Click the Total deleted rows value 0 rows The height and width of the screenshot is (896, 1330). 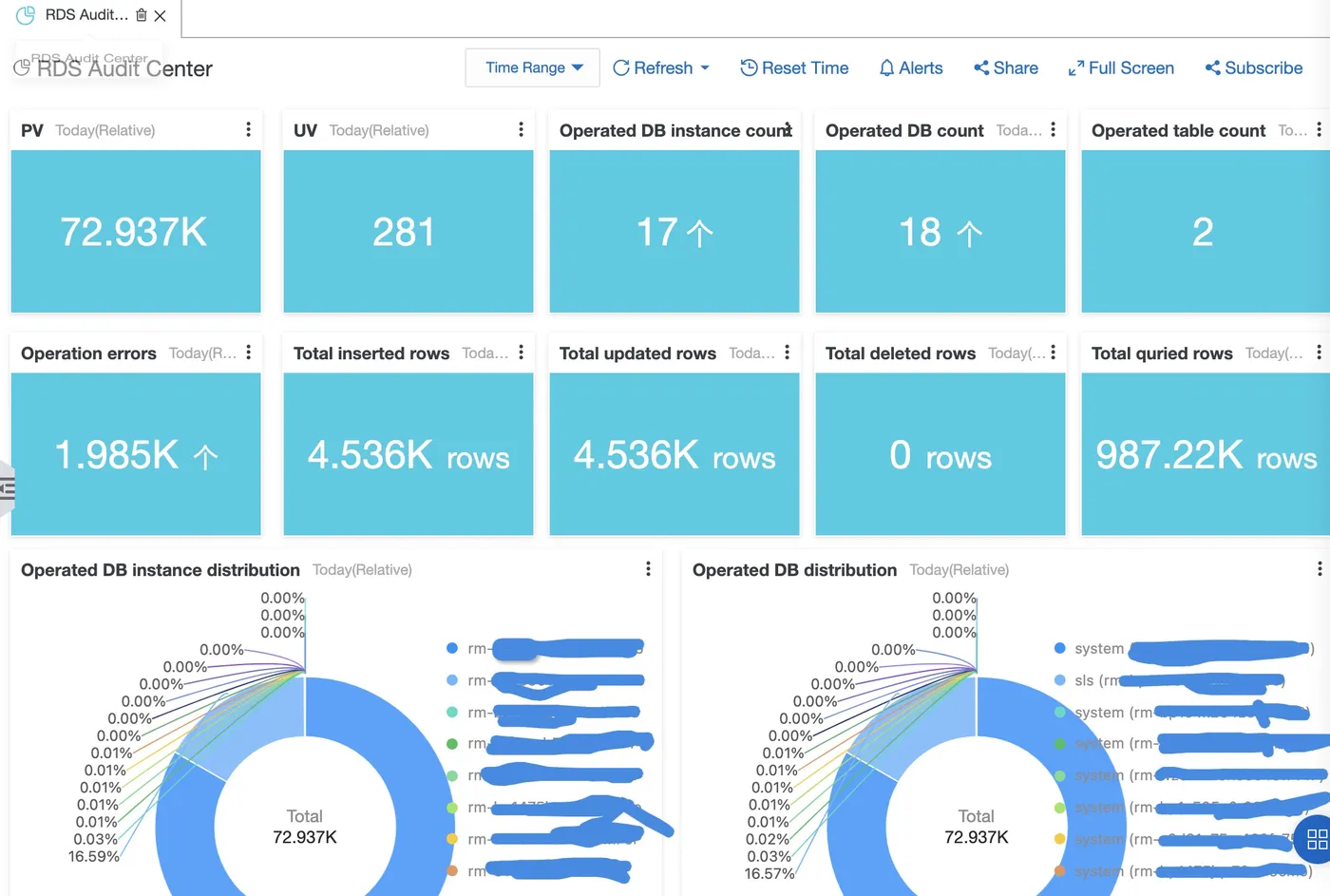(940, 456)
